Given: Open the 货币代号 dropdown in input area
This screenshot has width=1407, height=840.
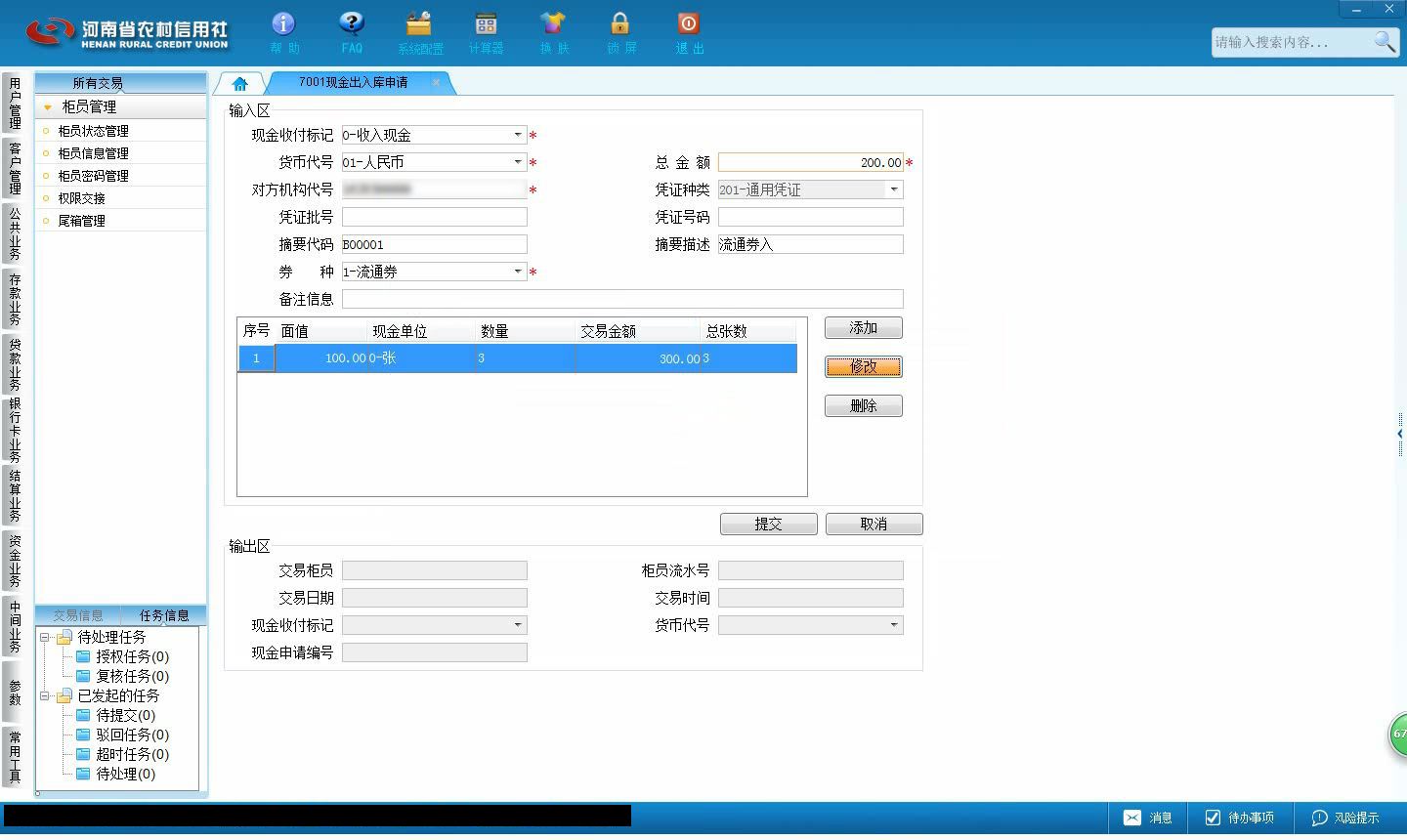Looking at the screenshot, I should click(x=518, y=162).
